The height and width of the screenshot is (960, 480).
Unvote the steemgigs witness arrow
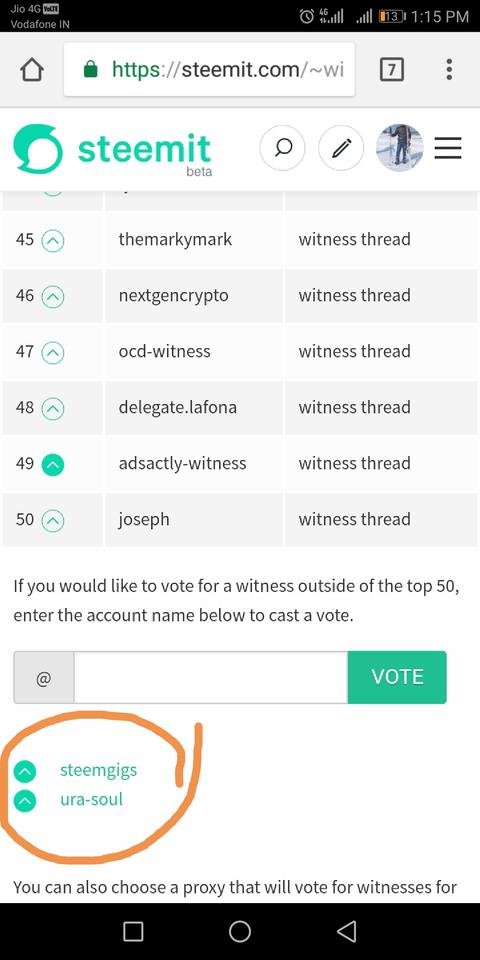[25, 772]
